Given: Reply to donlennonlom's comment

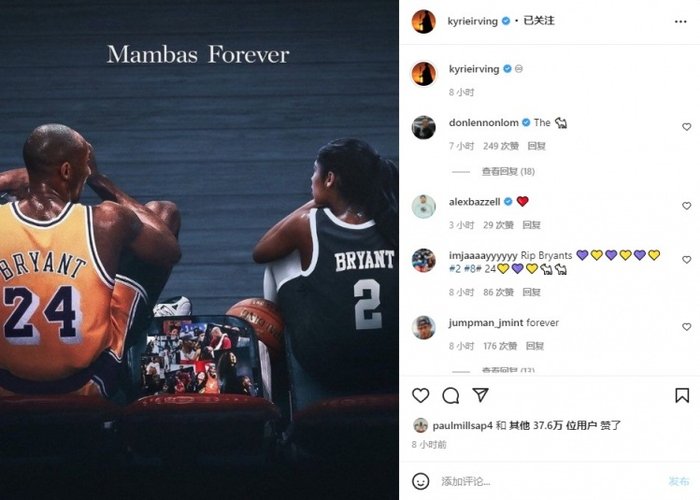Looking at the screenshot, I should (x=536, y=146).
